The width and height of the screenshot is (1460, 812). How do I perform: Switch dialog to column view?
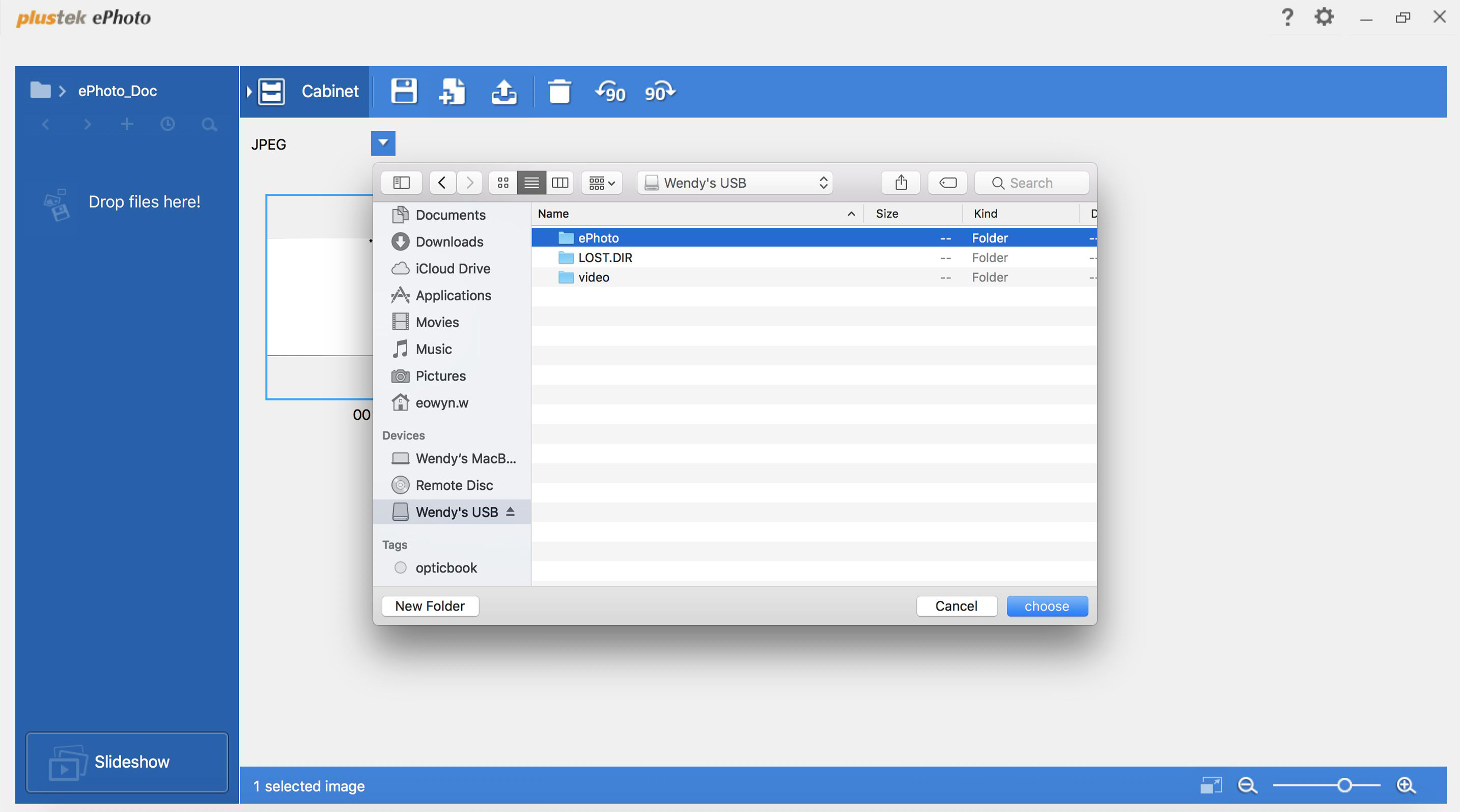point(560,183)
